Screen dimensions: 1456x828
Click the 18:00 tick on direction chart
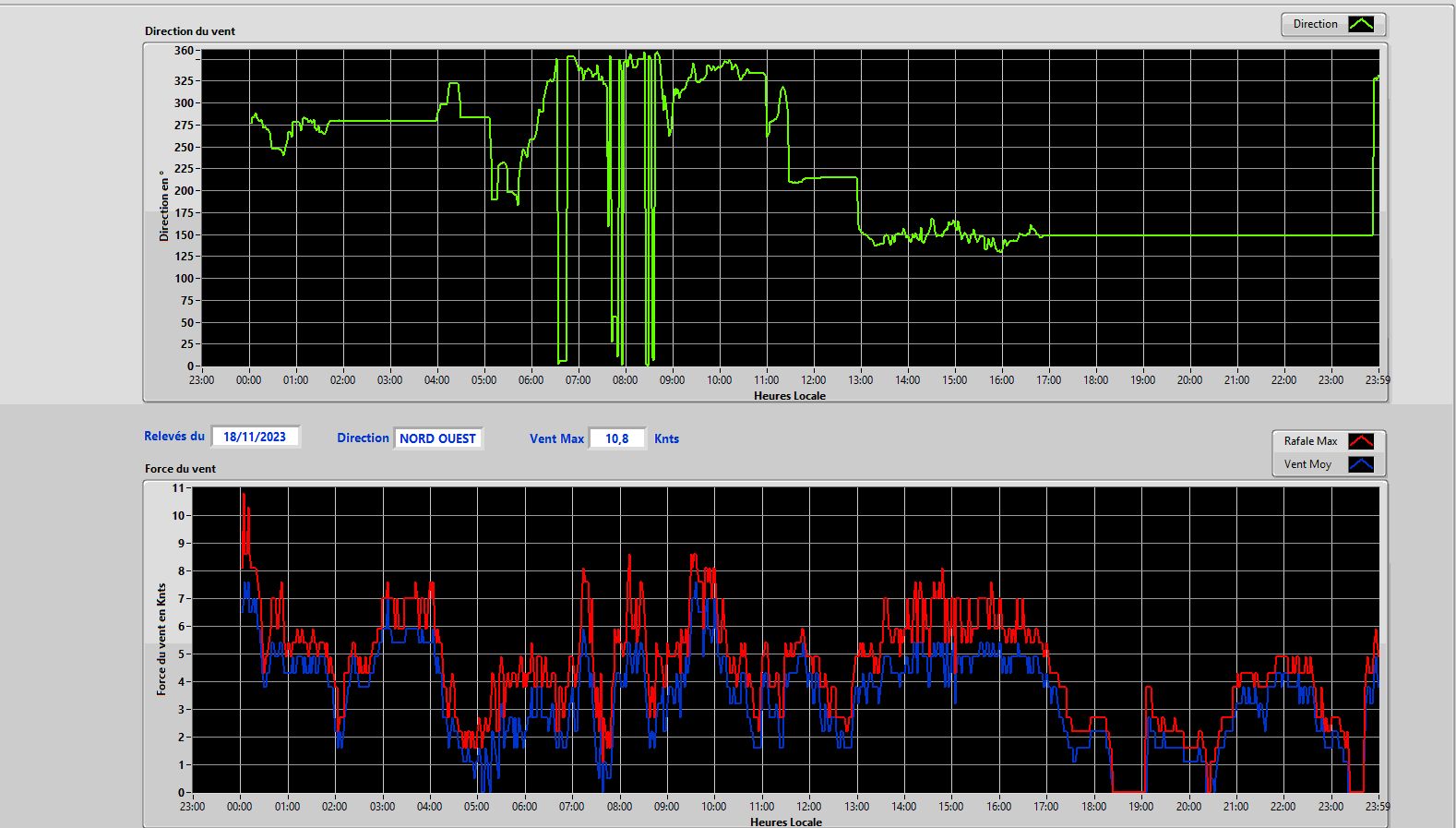1095,379
